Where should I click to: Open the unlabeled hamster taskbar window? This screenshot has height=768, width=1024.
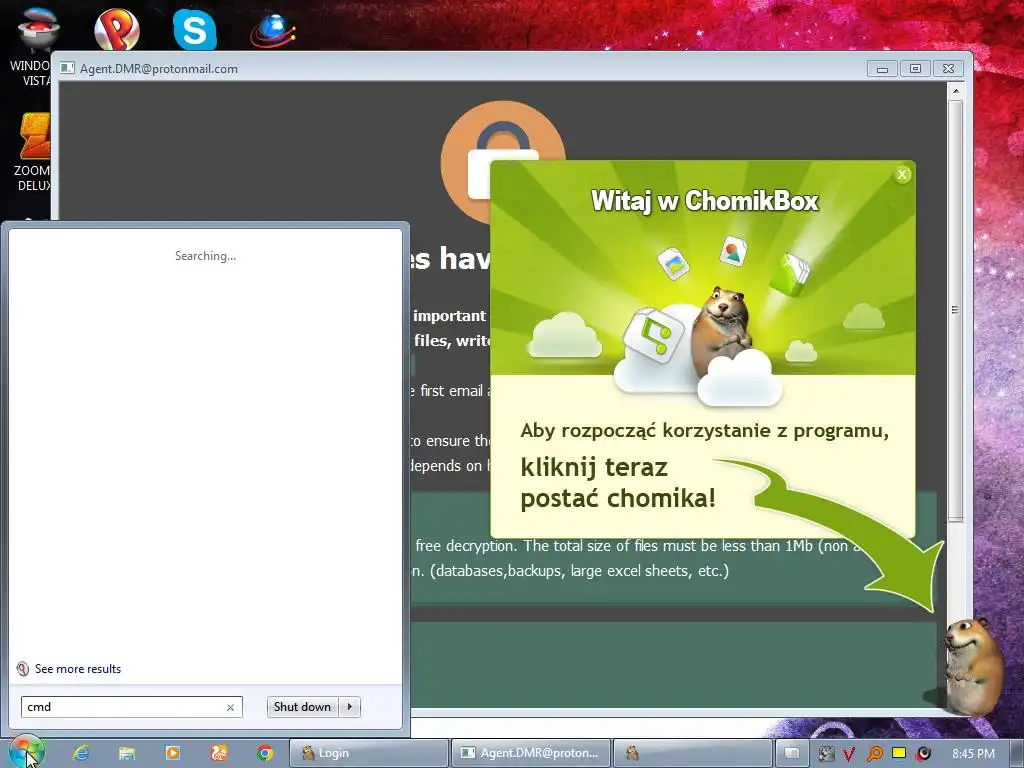tap(692, 753)
